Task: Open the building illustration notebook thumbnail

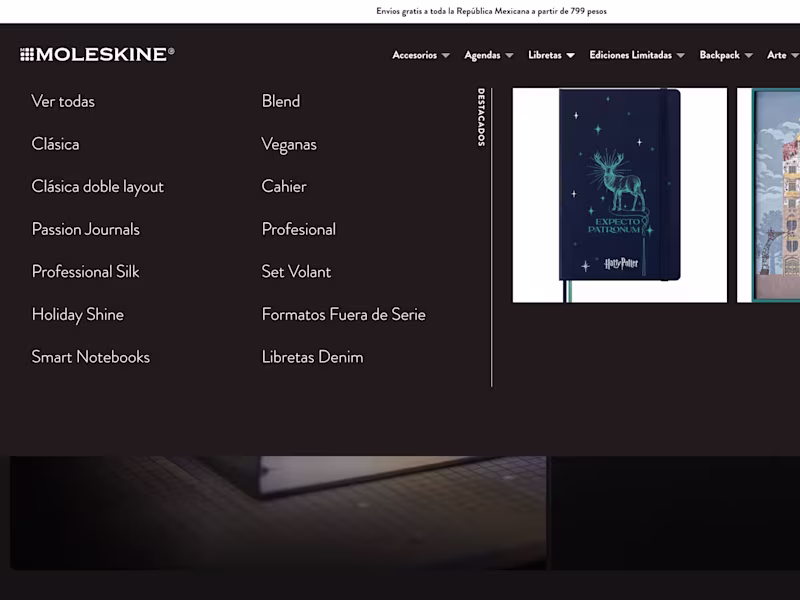Action: tap(768, 195)
